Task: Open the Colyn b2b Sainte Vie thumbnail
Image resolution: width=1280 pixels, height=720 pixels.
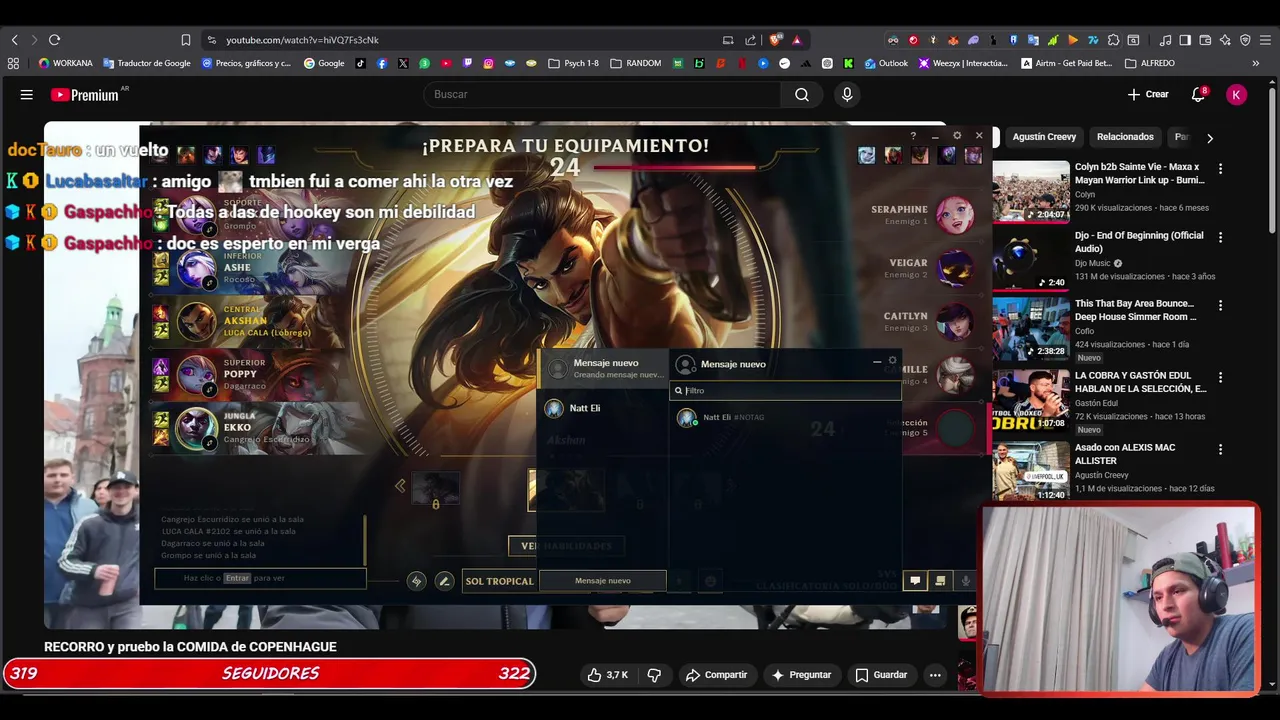Action: coord(1030,191)
